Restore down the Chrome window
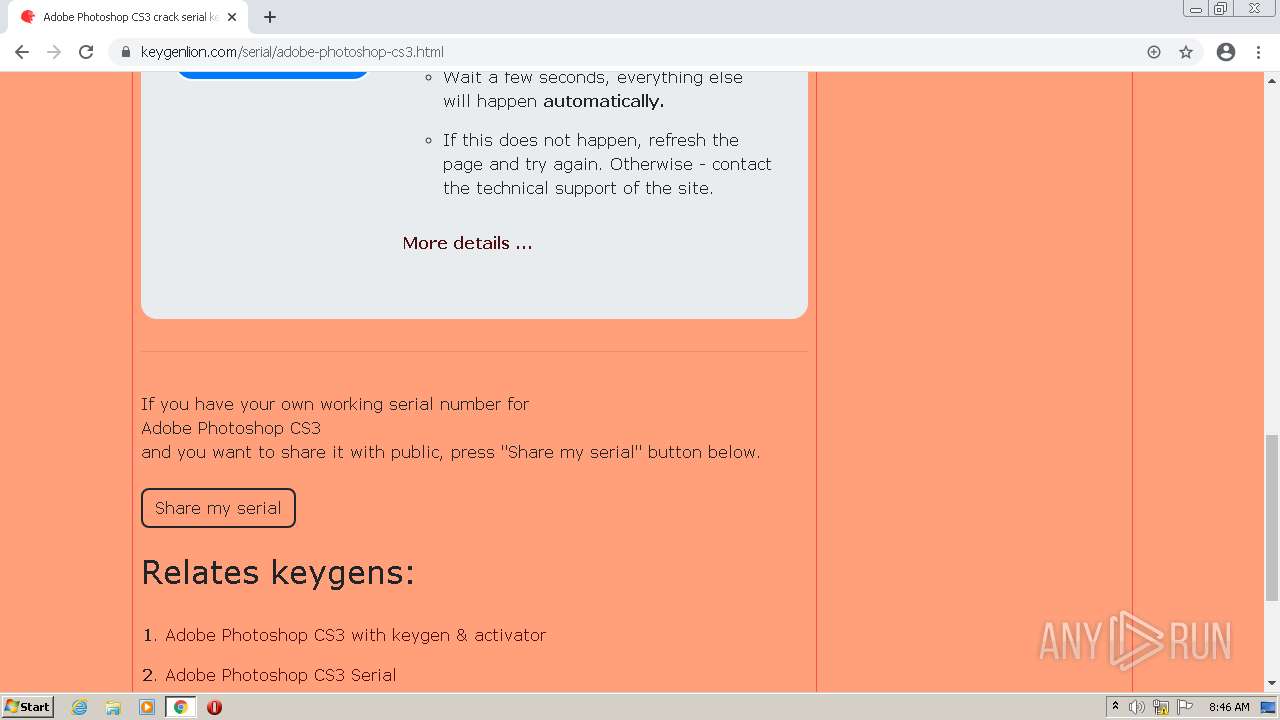1280x720 pixels. pos(1221,9)
